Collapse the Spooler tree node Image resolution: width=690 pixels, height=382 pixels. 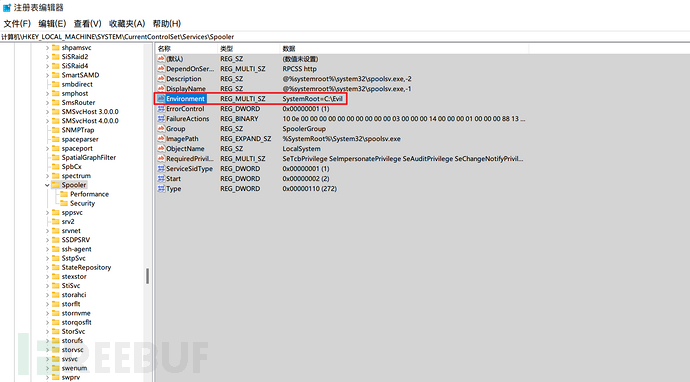coord(47,185)
